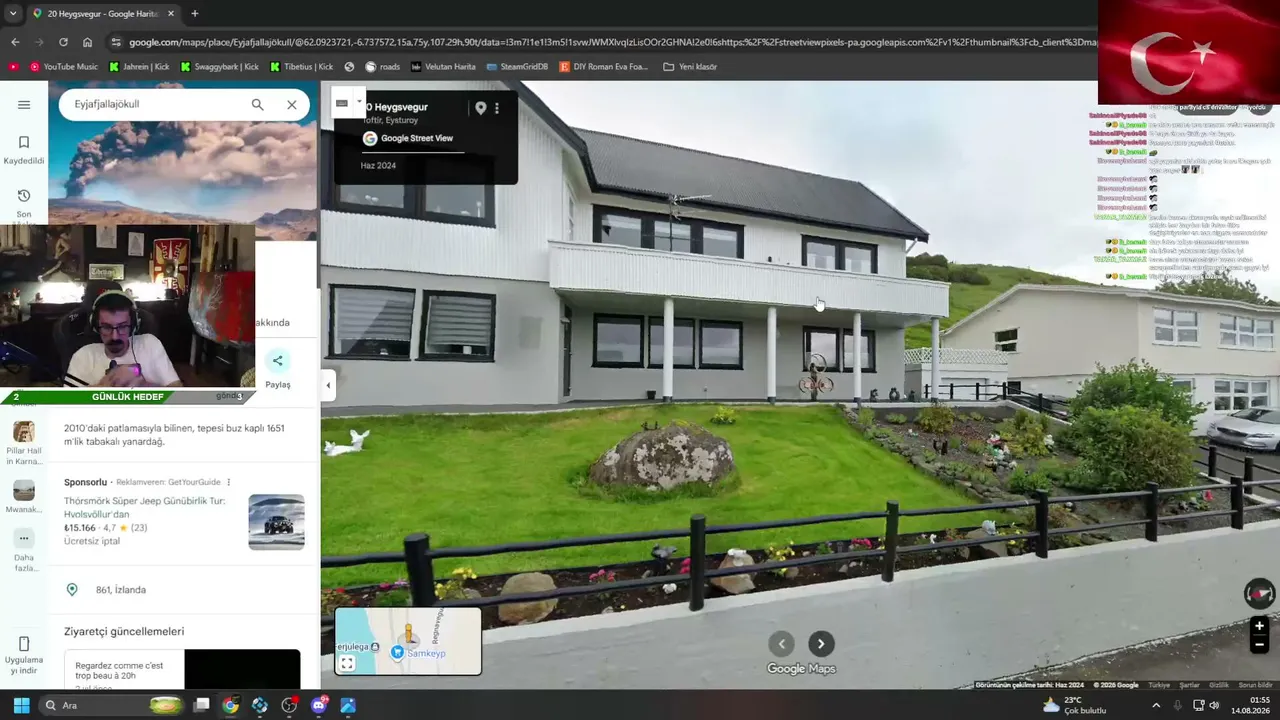
Task: Click the taskbar Ara search box
Action: pyautogui.click(x=112, y=705)
